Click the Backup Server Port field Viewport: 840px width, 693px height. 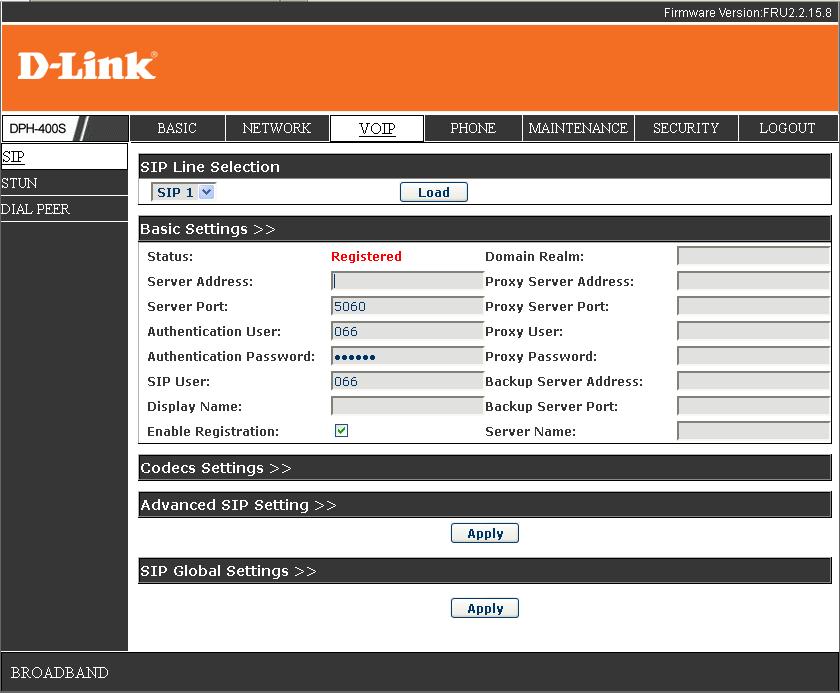click(x=754, y=406)
